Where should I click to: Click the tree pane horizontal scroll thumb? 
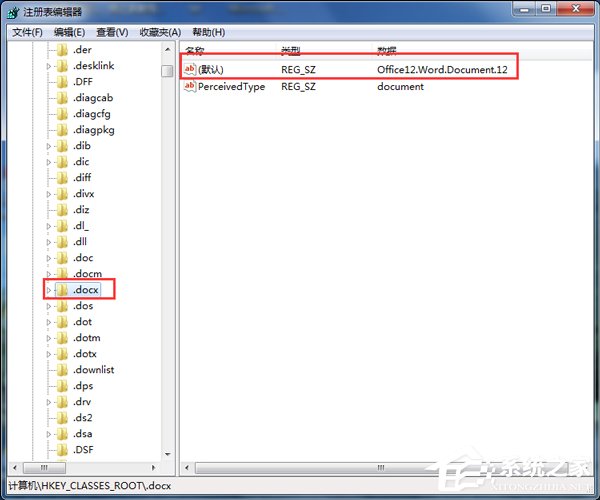click(x=44, y=467)
